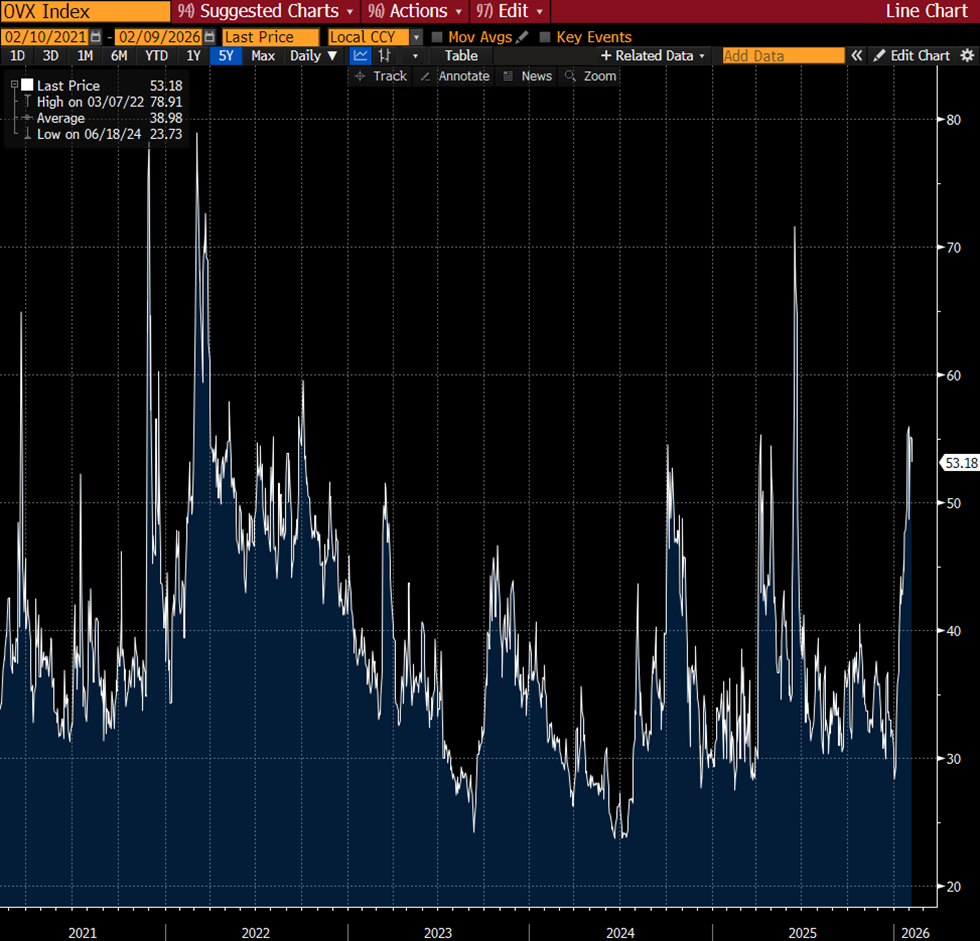Open the Daily periodicity dropdown
980x941 pixels.
click(314, 56)
